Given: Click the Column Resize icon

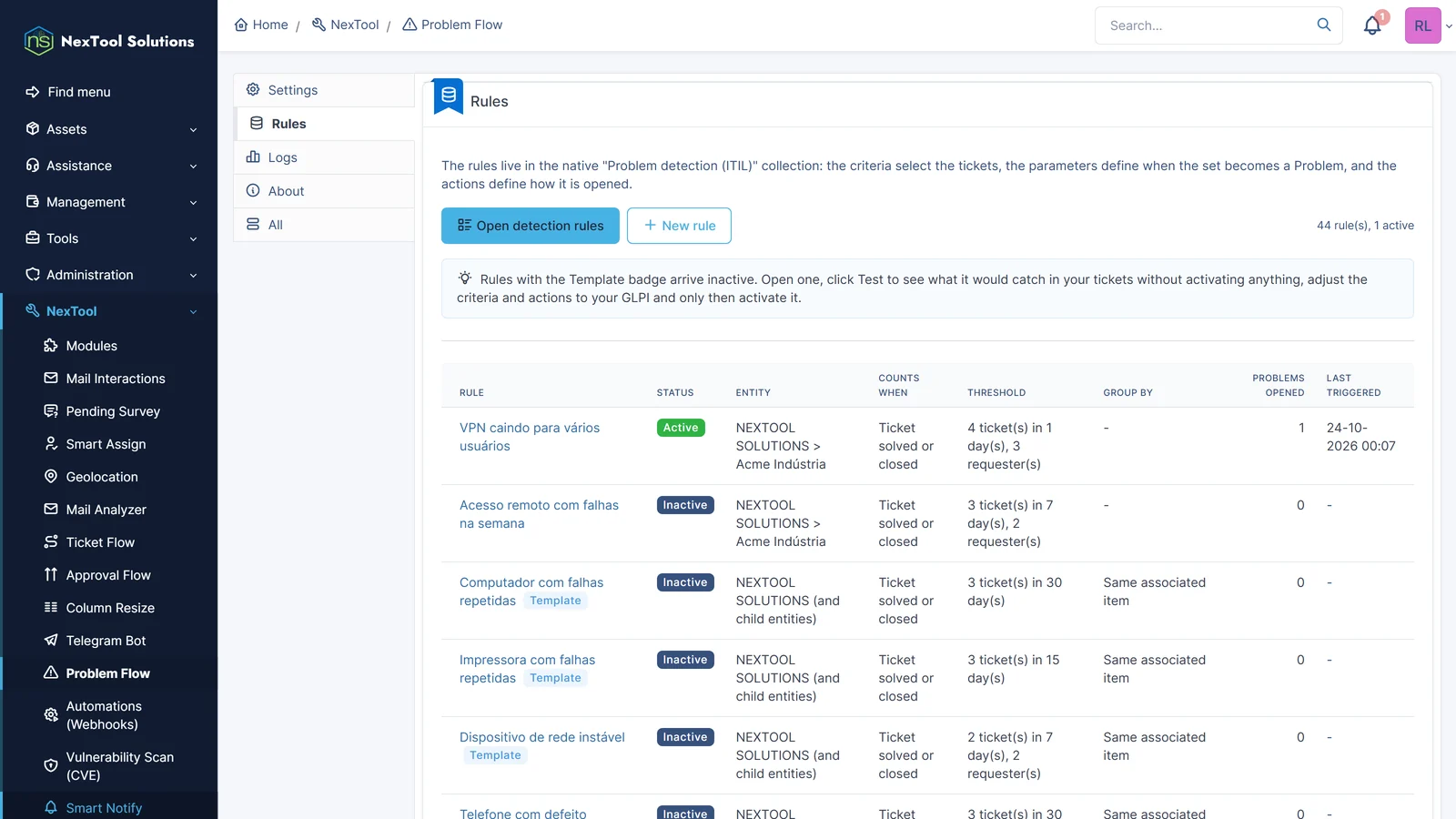Looking at the screenshot, I should click(x=51, y=608).
